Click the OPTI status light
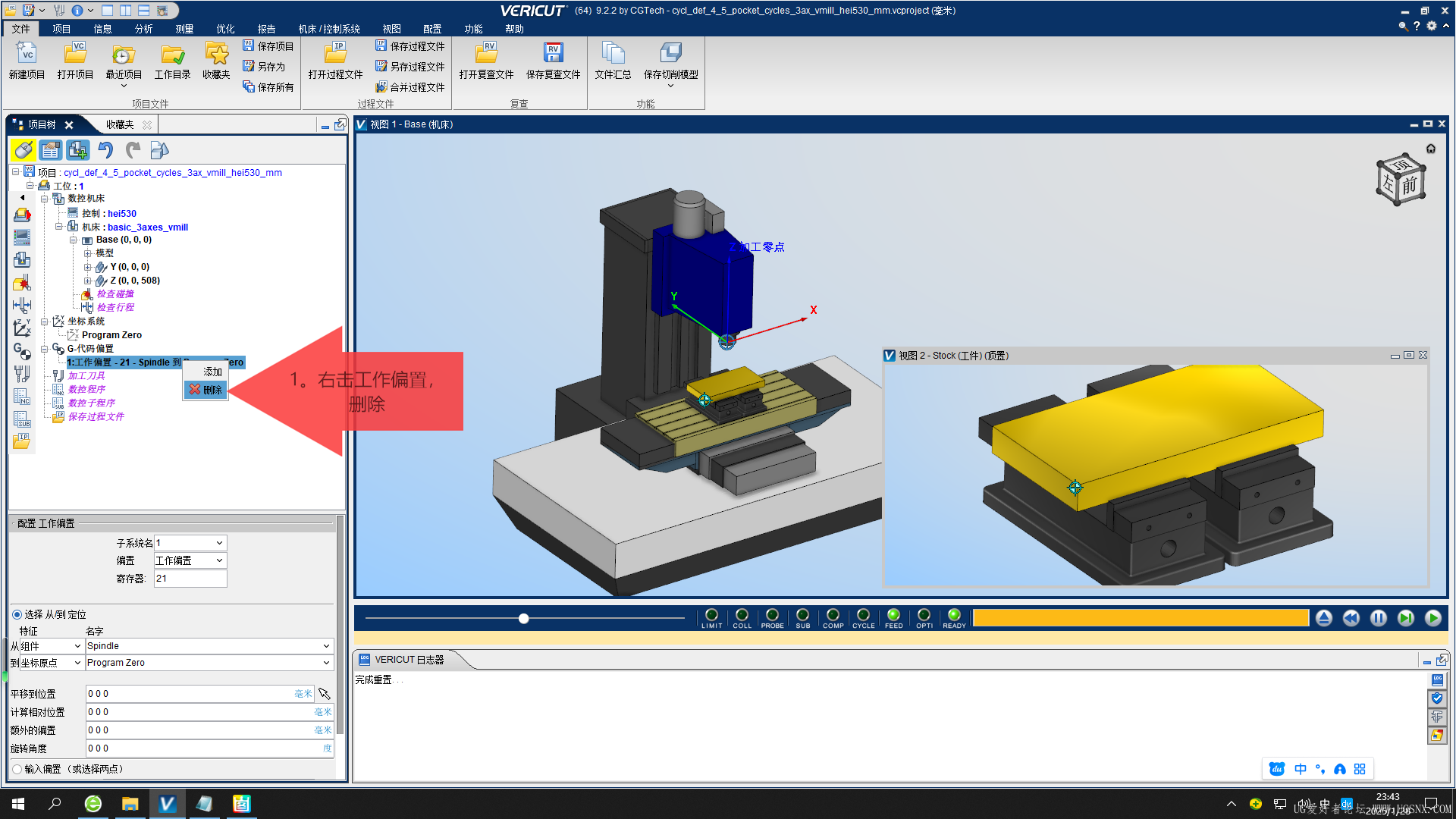The height and width of the screenshot is (819, 1456). coord(924,615)
